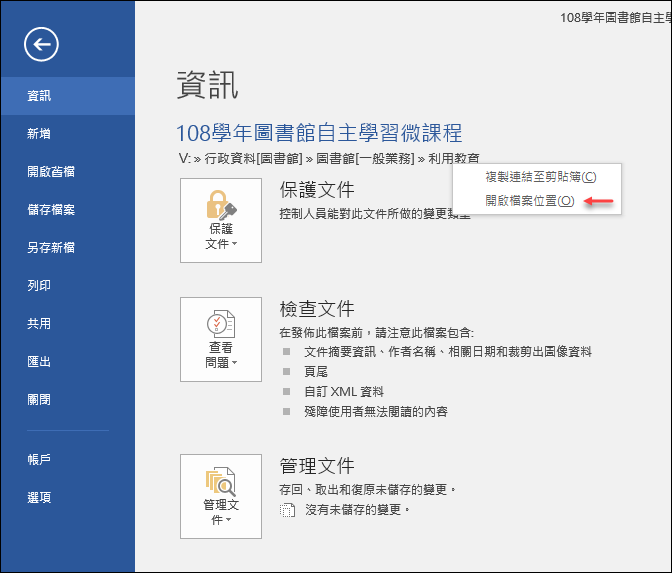This screenshot has width=672, height=573.
Task: Open 匯出 in the sidebar
Action: tap(68, 362)
